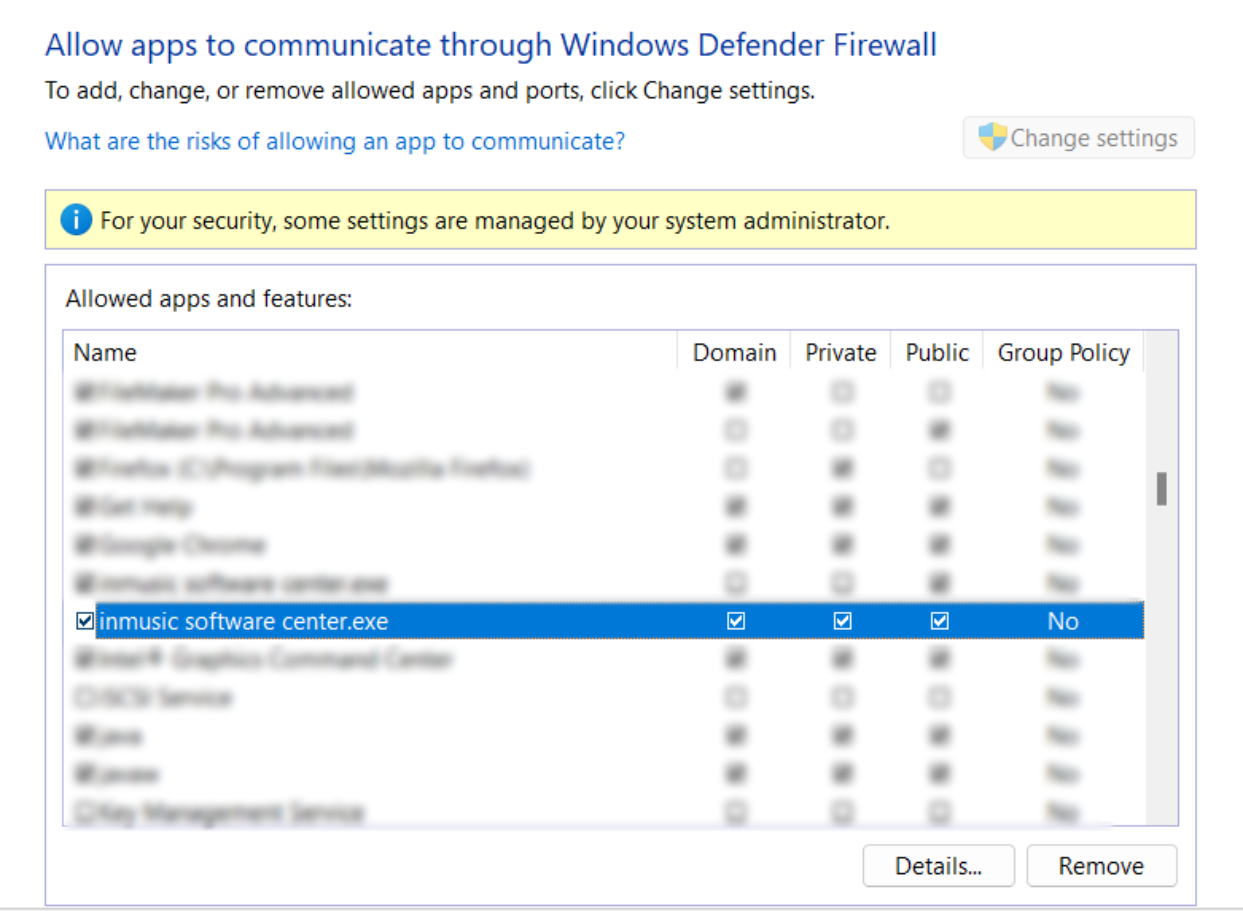Click the Change settings button
Viewport: 1243px width, 911px height.
1078,138
